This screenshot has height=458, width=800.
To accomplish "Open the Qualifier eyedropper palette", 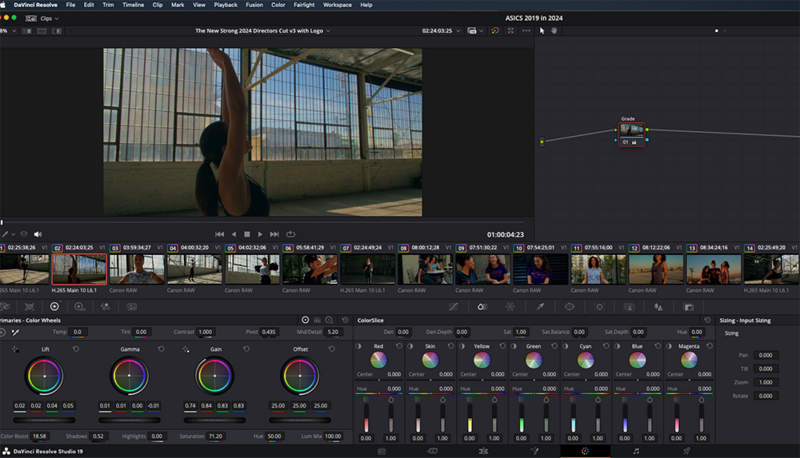I will pos(540,307).
